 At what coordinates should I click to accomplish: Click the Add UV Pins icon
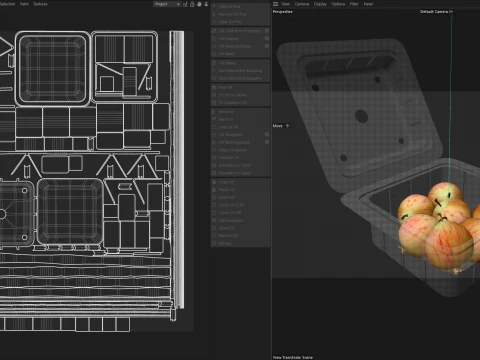(x=214, y=6)
